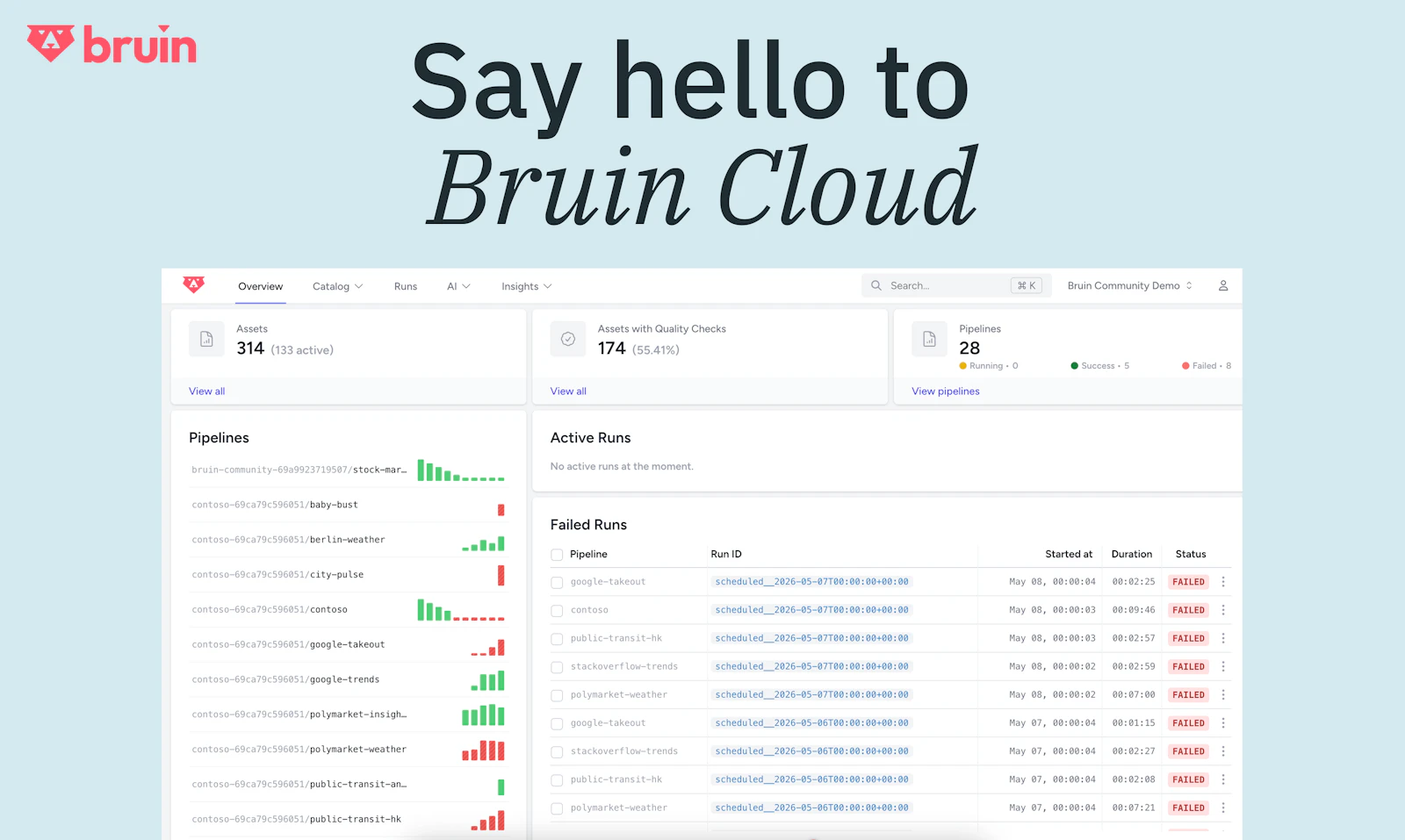Open the row menu for google-takeout May 08 run

pos(1223,582)
